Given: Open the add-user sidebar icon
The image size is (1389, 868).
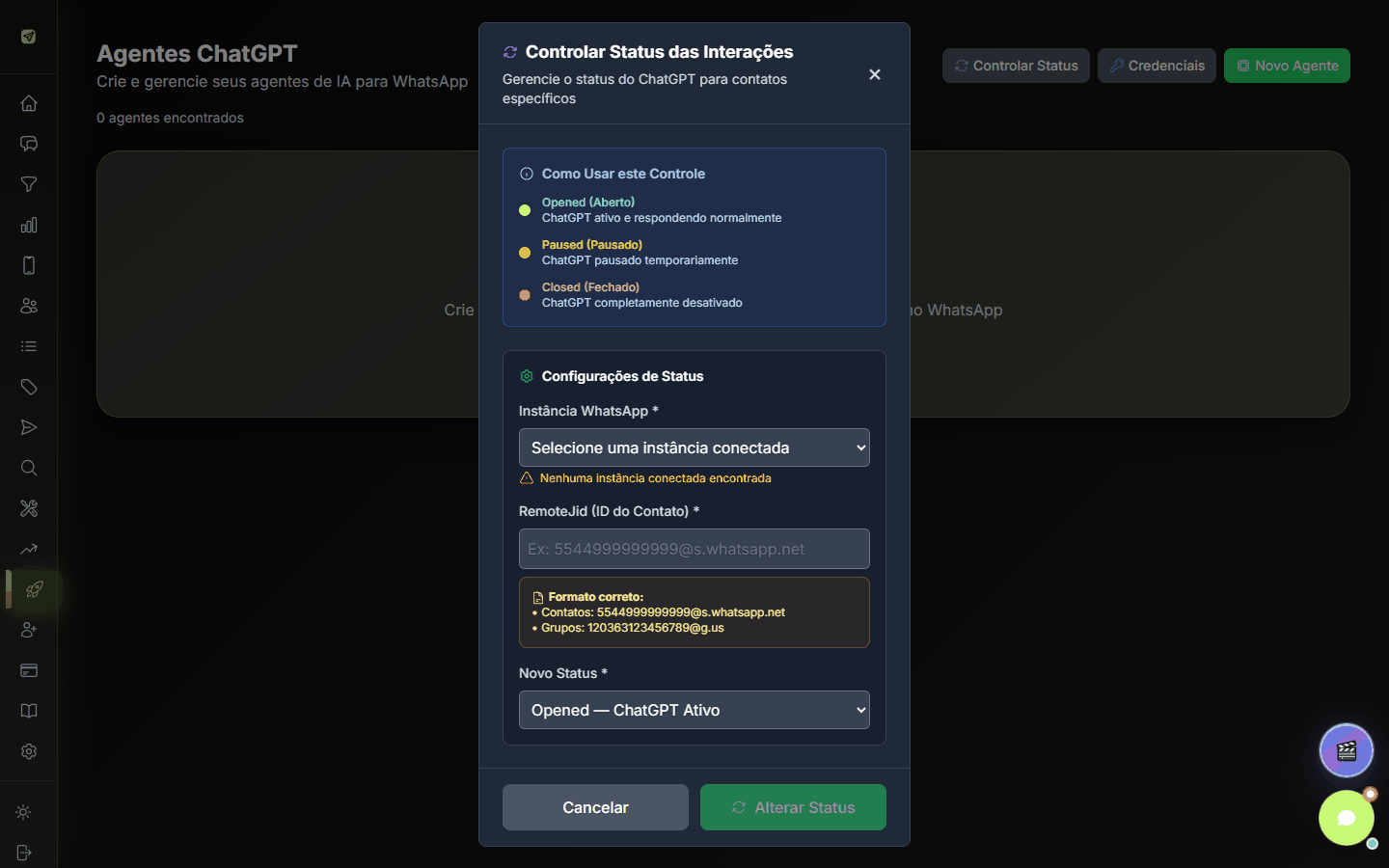Looking at the screenshot, I should [x=29, y=630].
